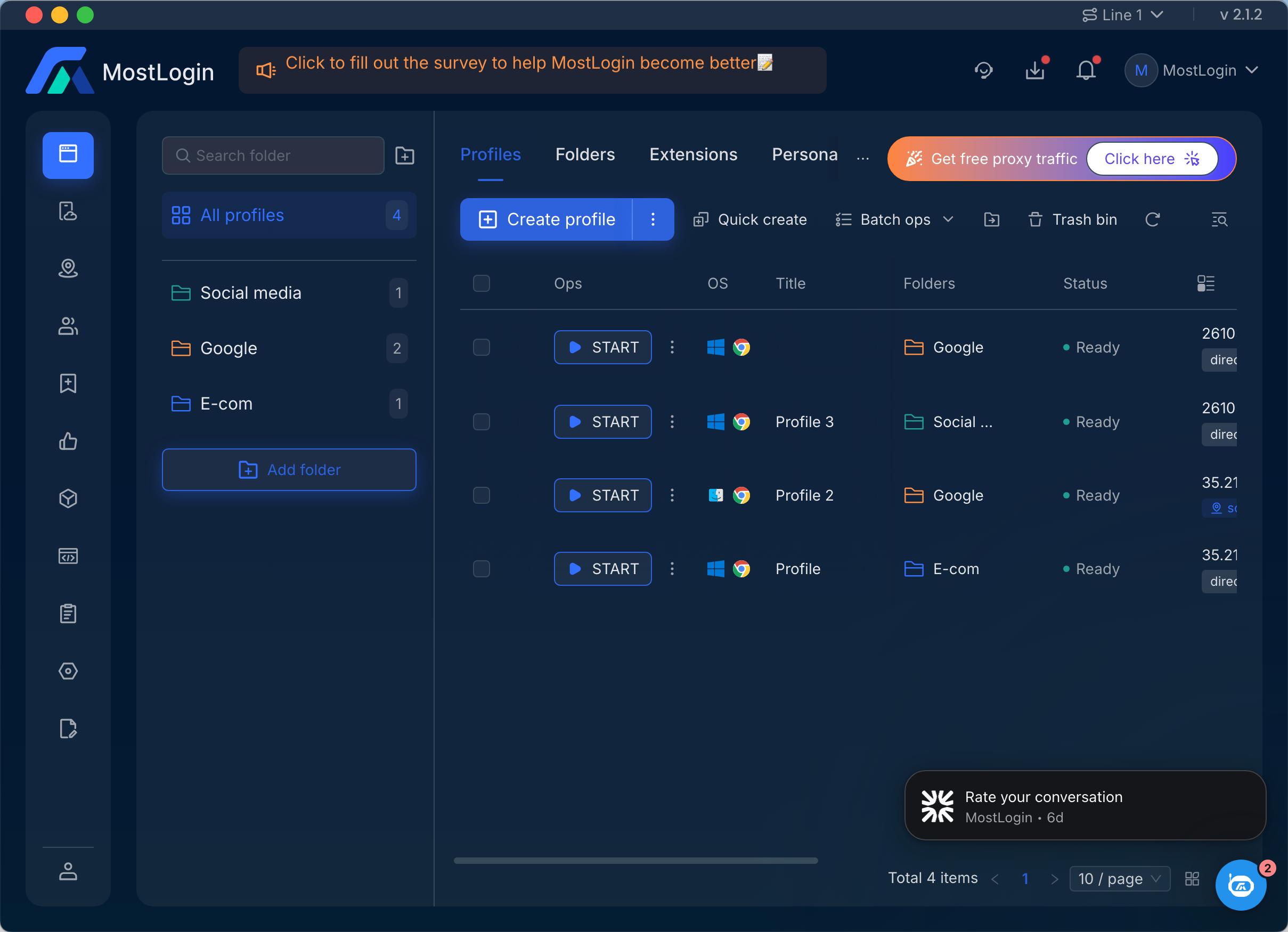
Task: Open the advanced search filter icon
Action: click(x=1219, y=220)
